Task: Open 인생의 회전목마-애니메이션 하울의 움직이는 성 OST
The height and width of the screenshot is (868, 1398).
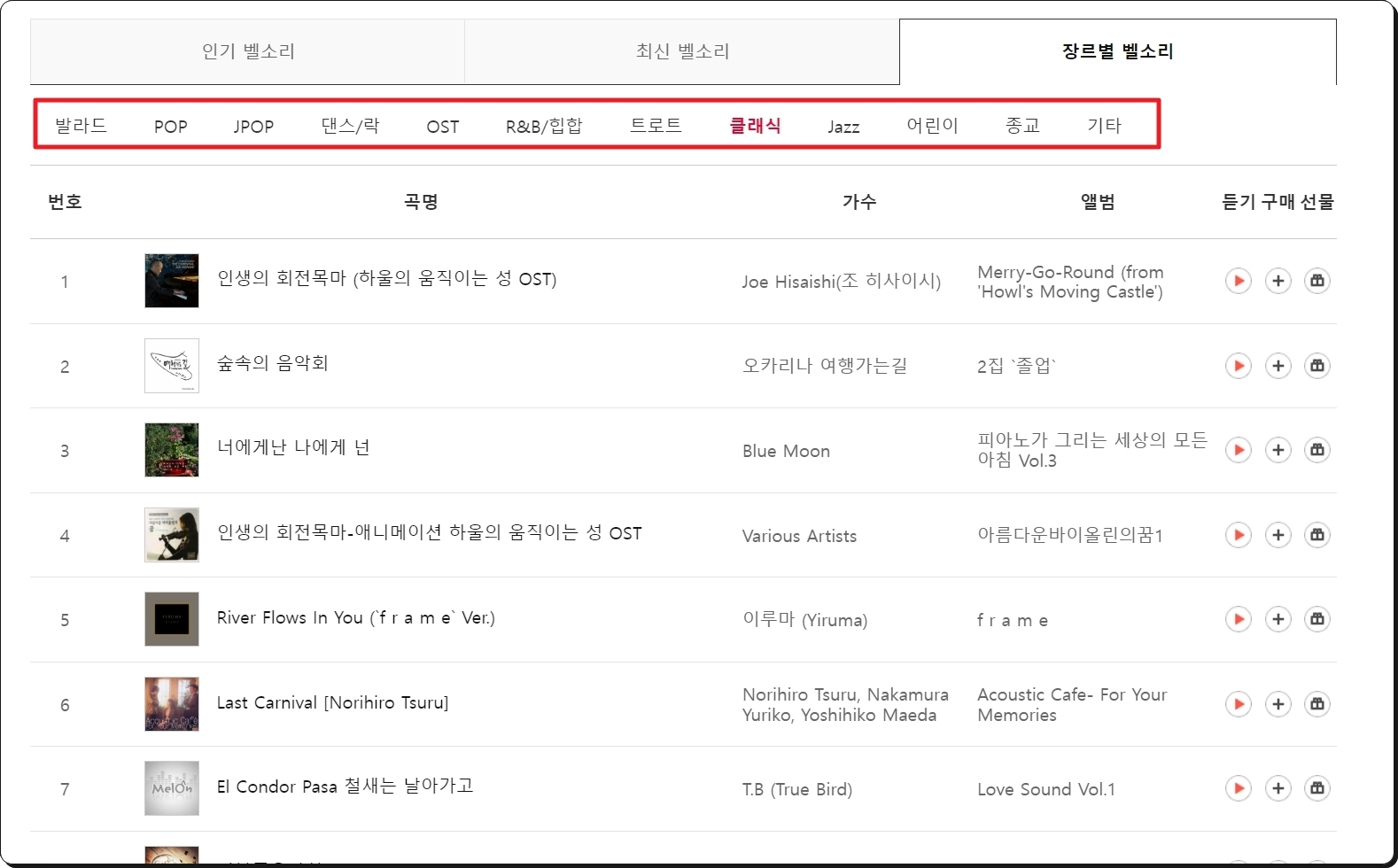Action: [x=430, y=533]
